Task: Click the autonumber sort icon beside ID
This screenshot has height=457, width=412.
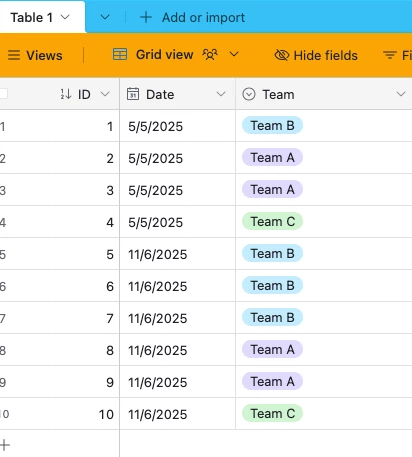Action: pos(66,94)
